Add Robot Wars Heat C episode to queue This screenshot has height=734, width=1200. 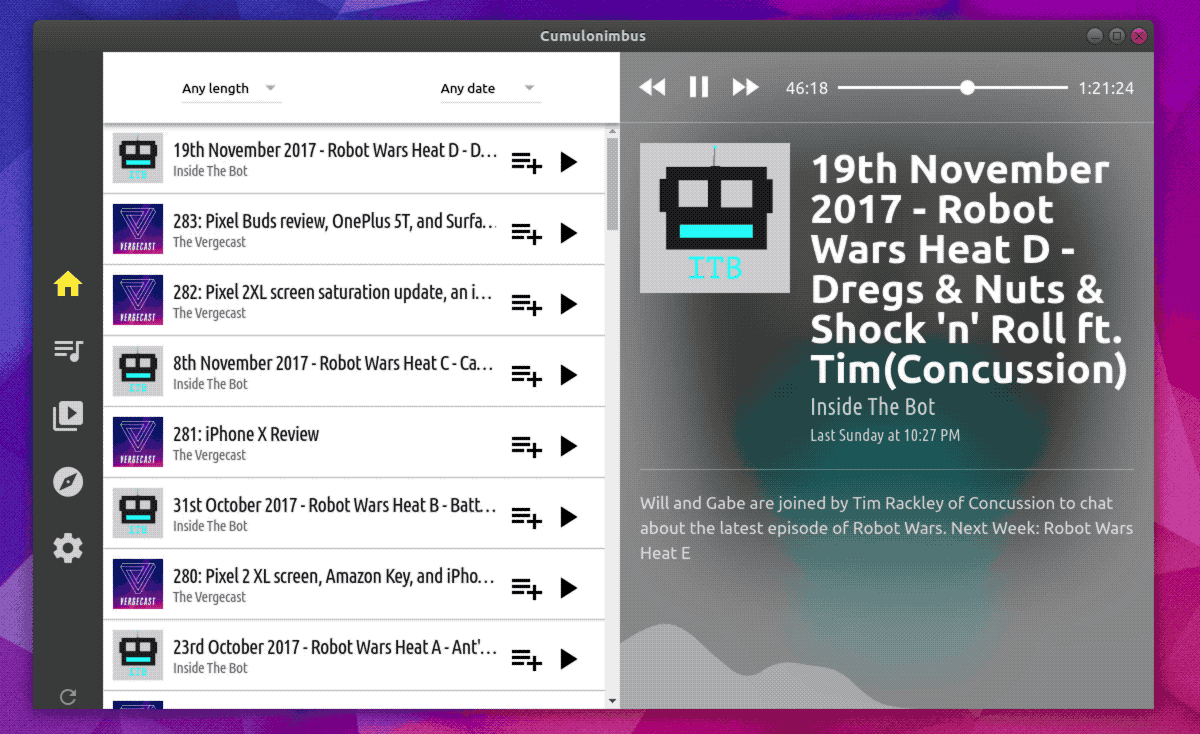(526, 375)
